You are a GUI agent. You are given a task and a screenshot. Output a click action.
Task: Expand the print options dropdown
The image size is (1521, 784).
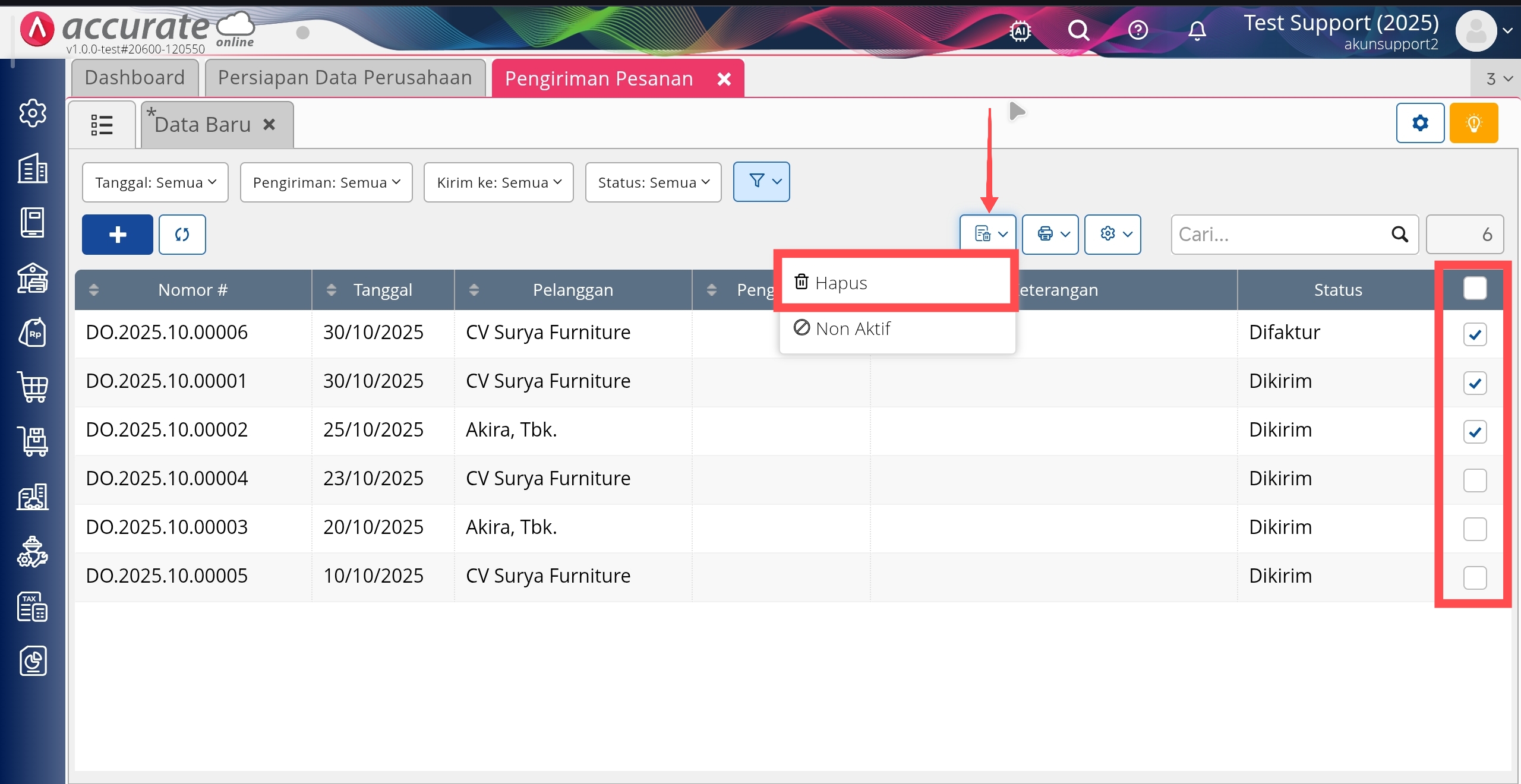pos(1050,234)
